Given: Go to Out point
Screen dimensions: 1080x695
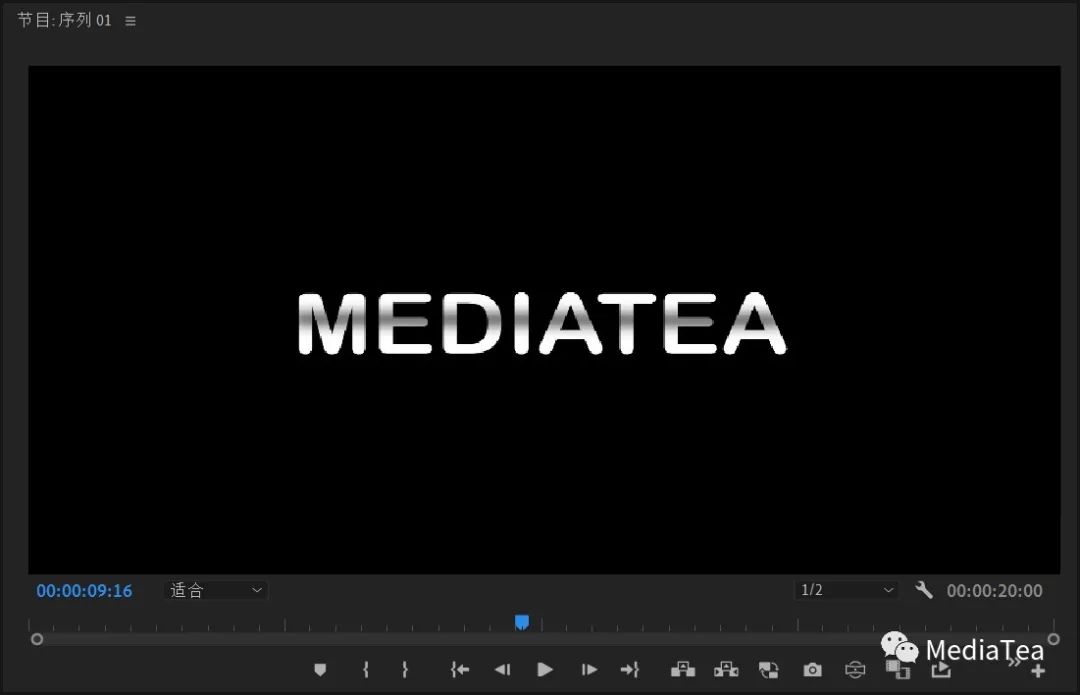Looking at the screenshot, I should pos(630,670).
